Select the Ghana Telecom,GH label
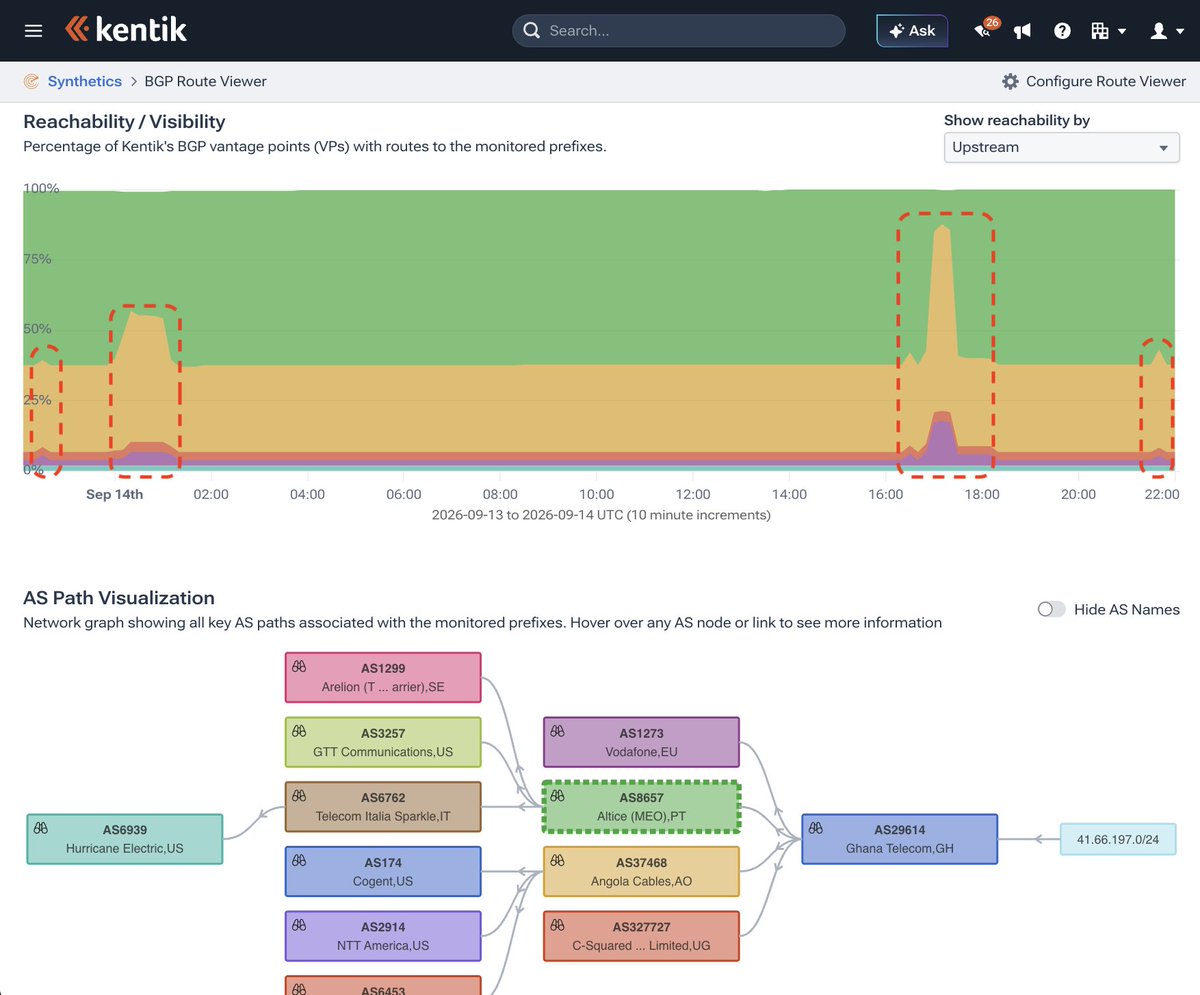 coord(900,848)
